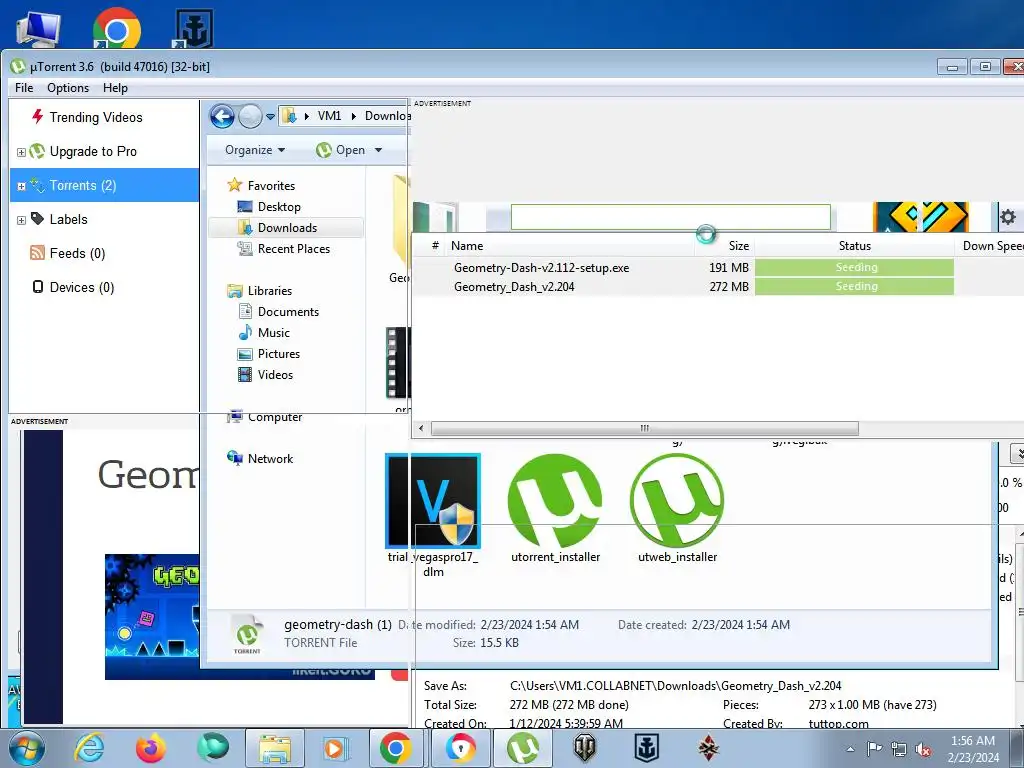Click the Seeding bar for Geometry_Dash_v2.204
This screenshot has width=1024, height=768.
tap(854, 286)
